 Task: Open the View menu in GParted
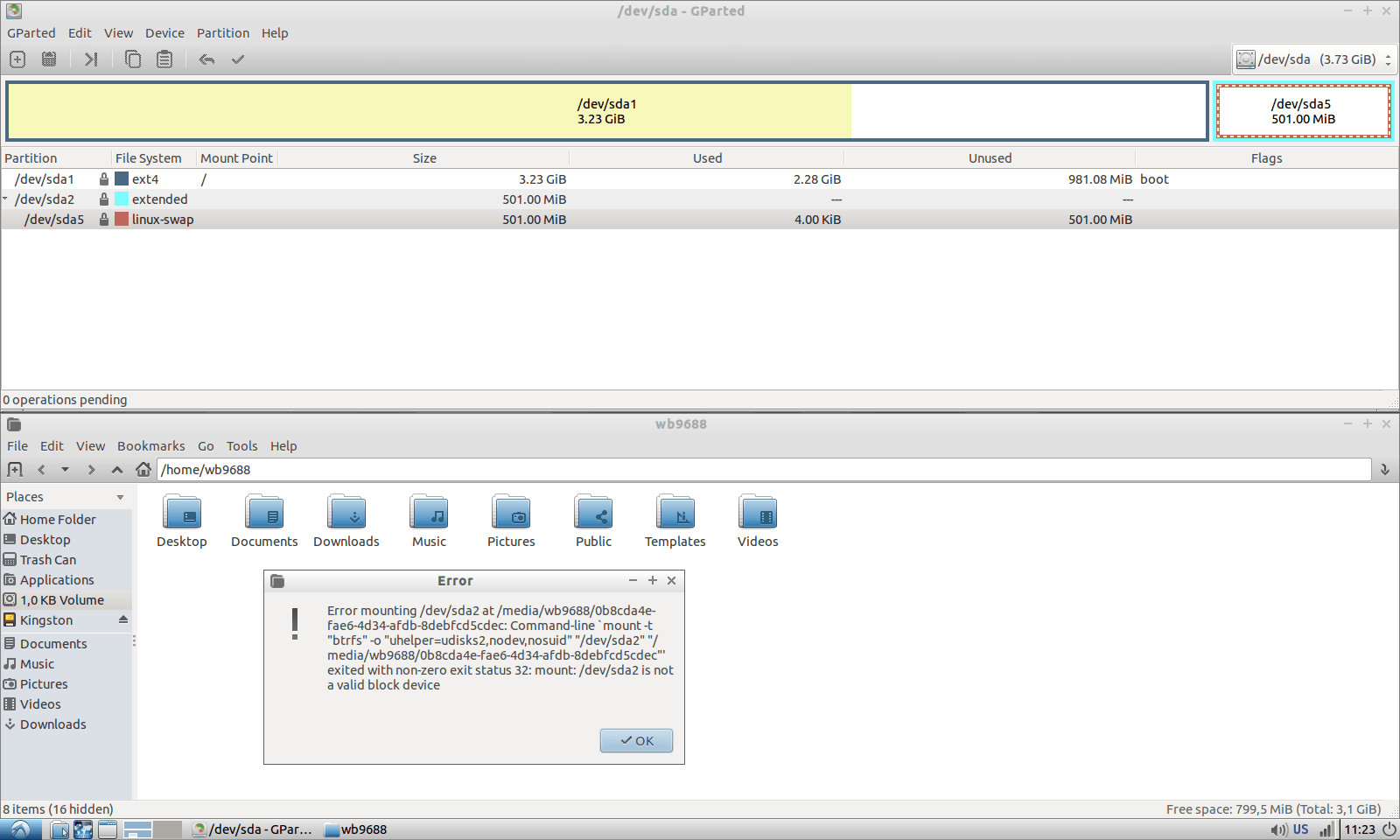pyautogui.click(x=119, y=33)
